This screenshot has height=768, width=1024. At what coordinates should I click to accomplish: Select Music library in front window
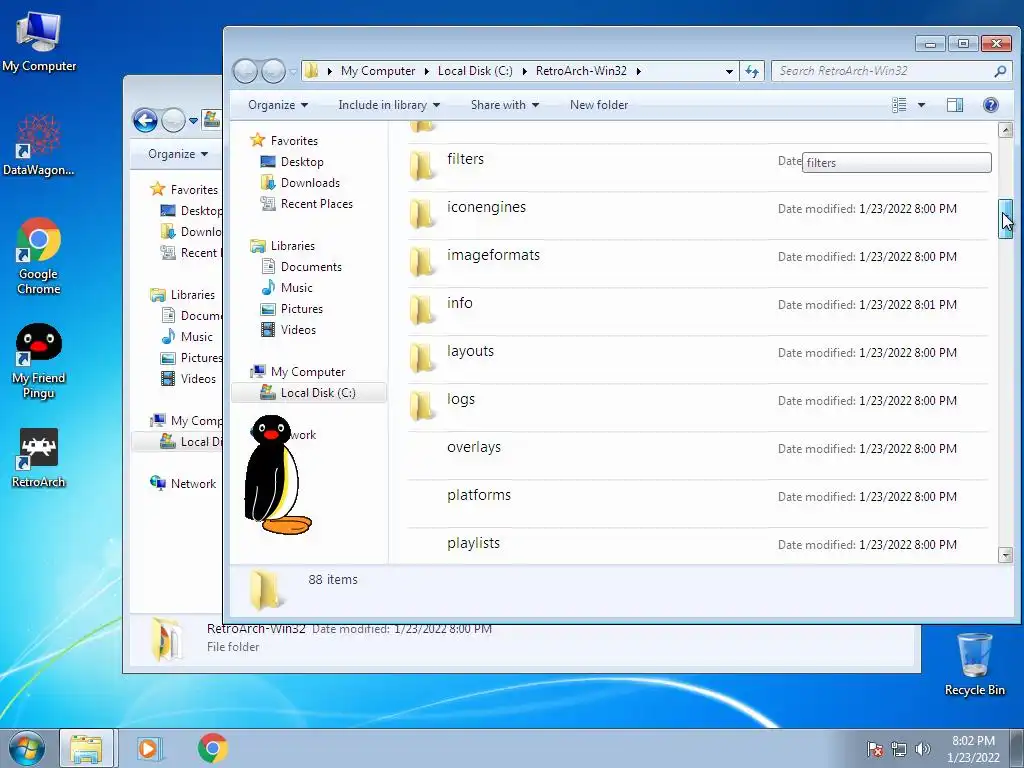(x=296, y=288)
